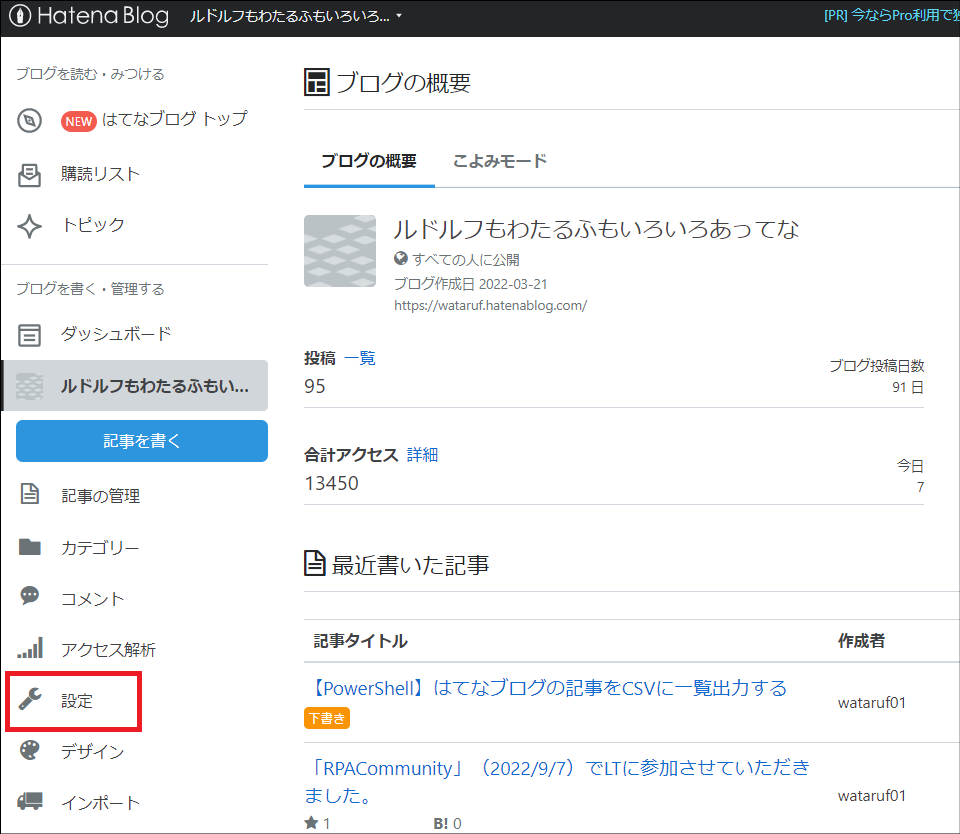Viewport: 960px width, 834px height.
Task: Open 設定 in the sidebar
Action: (77, 701)
